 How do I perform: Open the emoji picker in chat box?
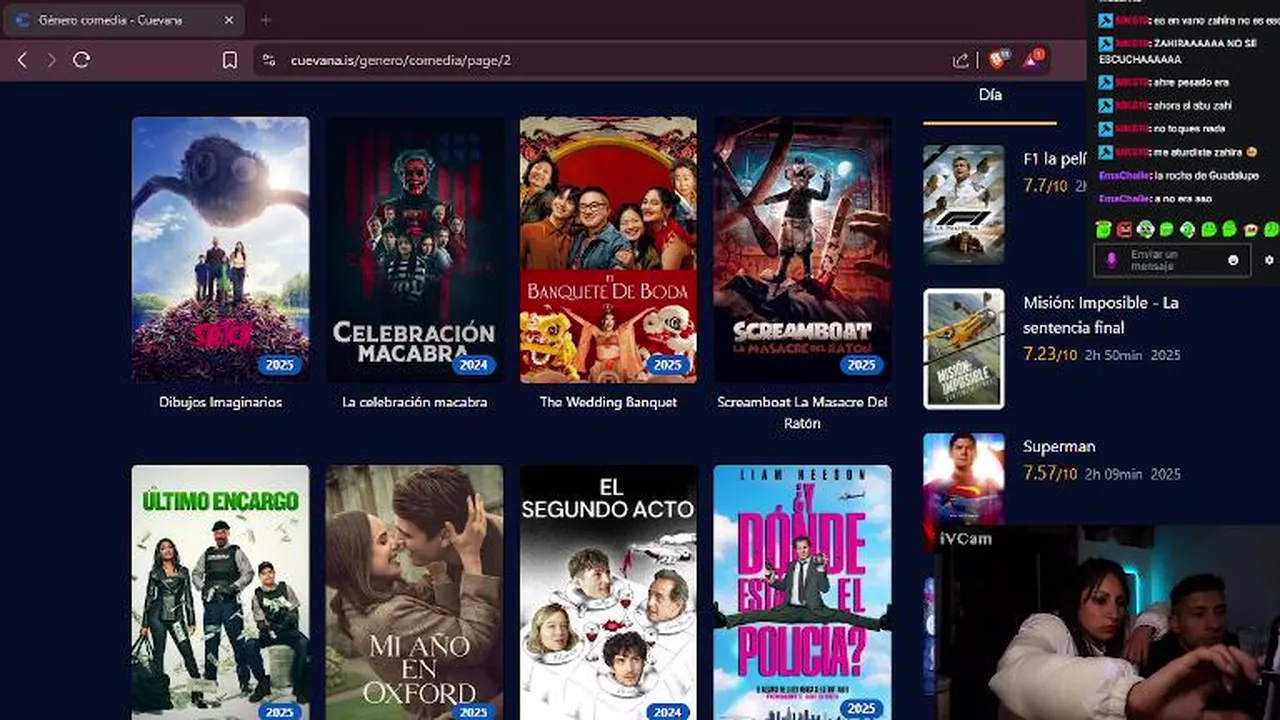click(1233, 260)
